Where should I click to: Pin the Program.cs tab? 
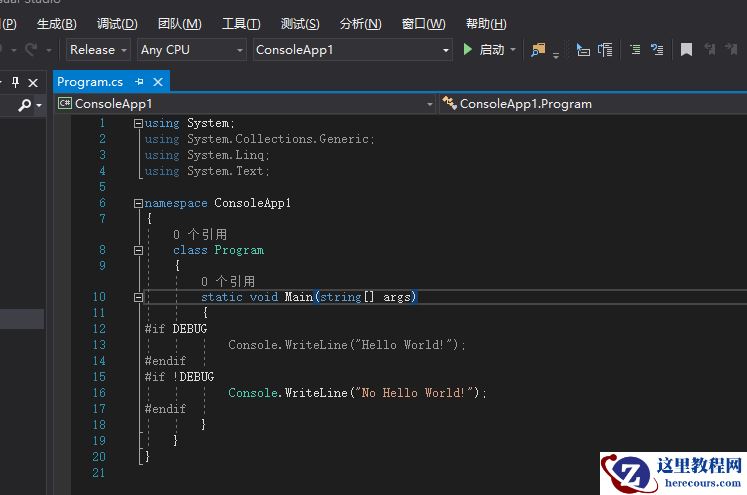(x=139, y=82)
